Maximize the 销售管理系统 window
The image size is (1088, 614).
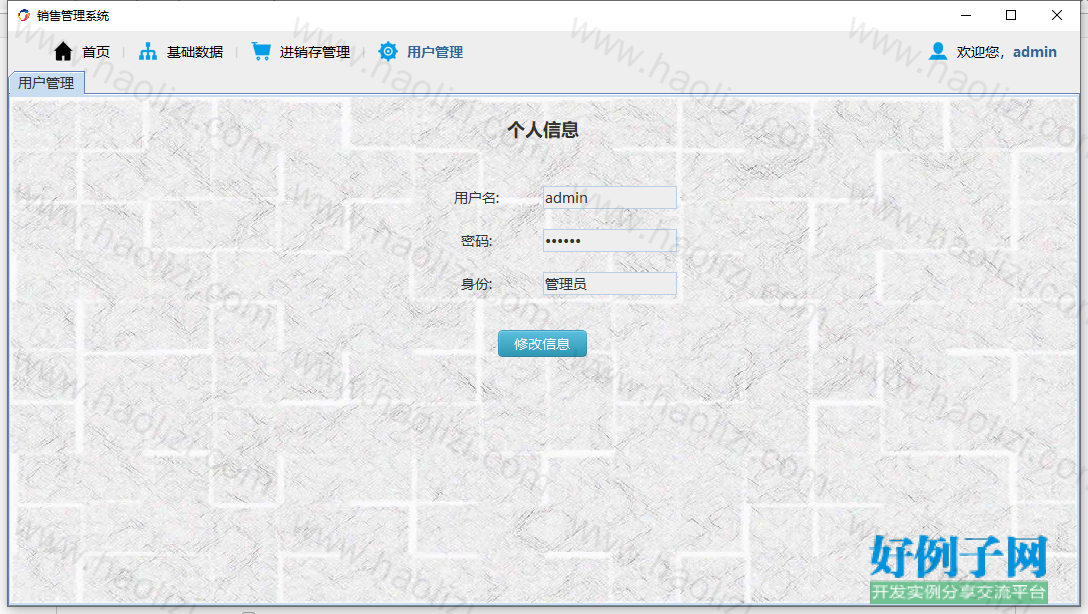[1011, 15]
